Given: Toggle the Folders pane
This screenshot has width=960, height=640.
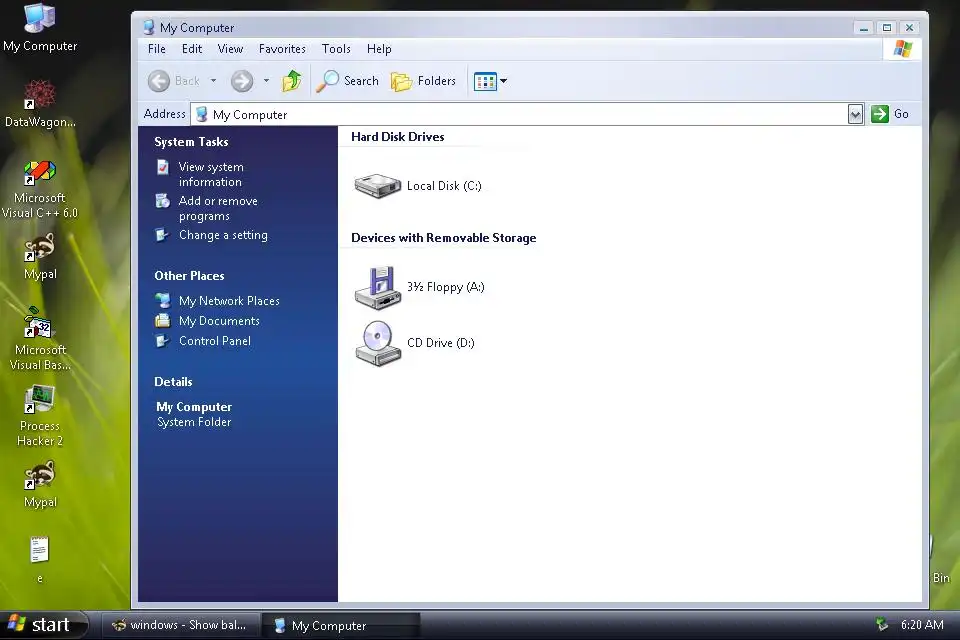Looking at the screenshot, I should tap(424, 81).
